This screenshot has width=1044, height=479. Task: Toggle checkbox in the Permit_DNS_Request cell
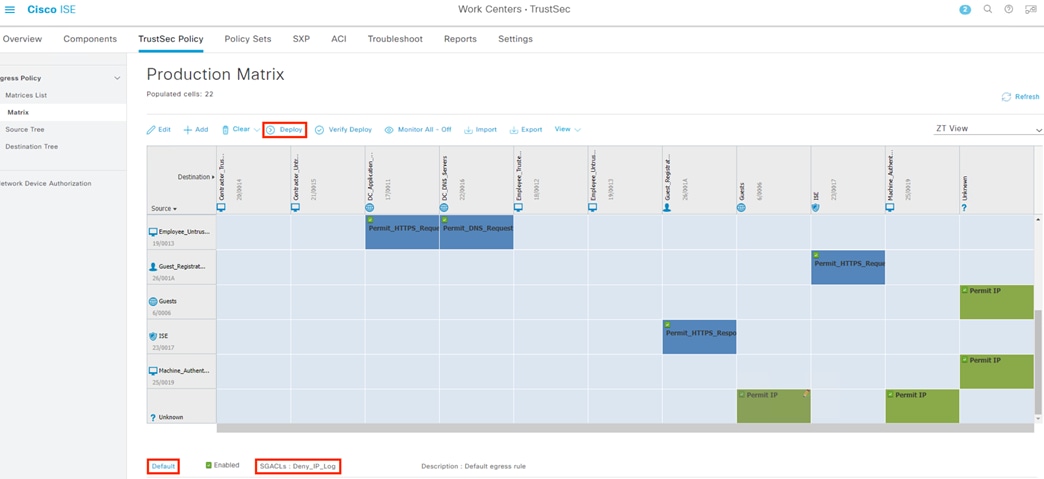[444, 220]
